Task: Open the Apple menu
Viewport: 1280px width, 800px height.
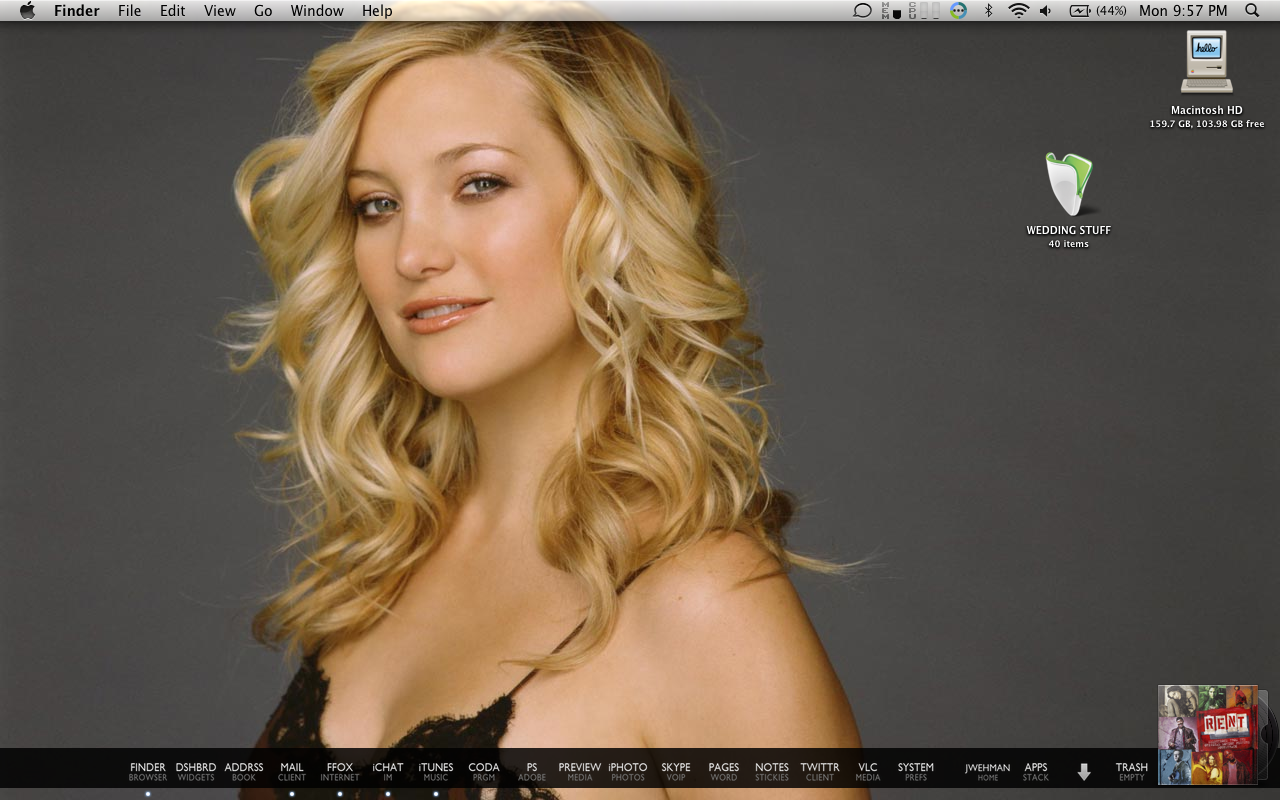Action: tap(27, 11)
